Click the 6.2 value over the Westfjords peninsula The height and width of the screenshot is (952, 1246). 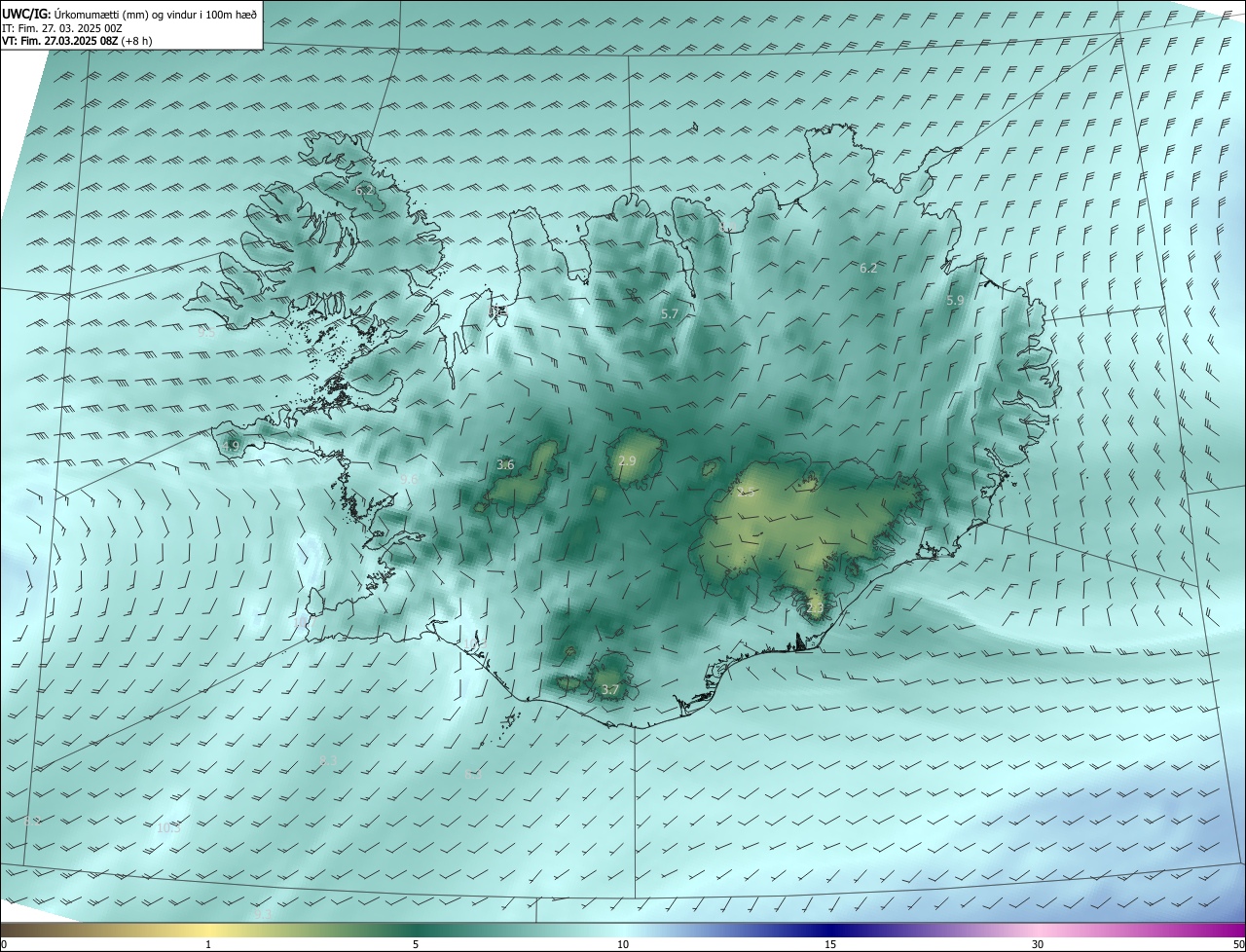(364, 190)
